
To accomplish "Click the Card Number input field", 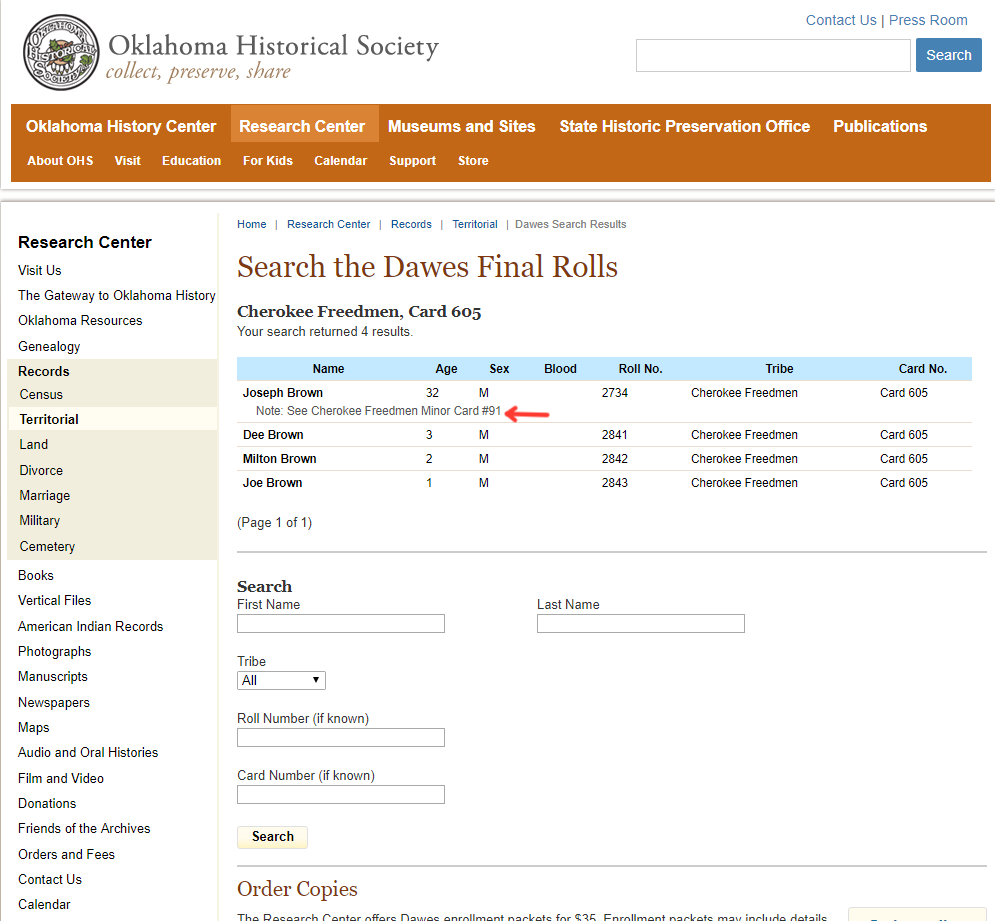I will (341, 795).
